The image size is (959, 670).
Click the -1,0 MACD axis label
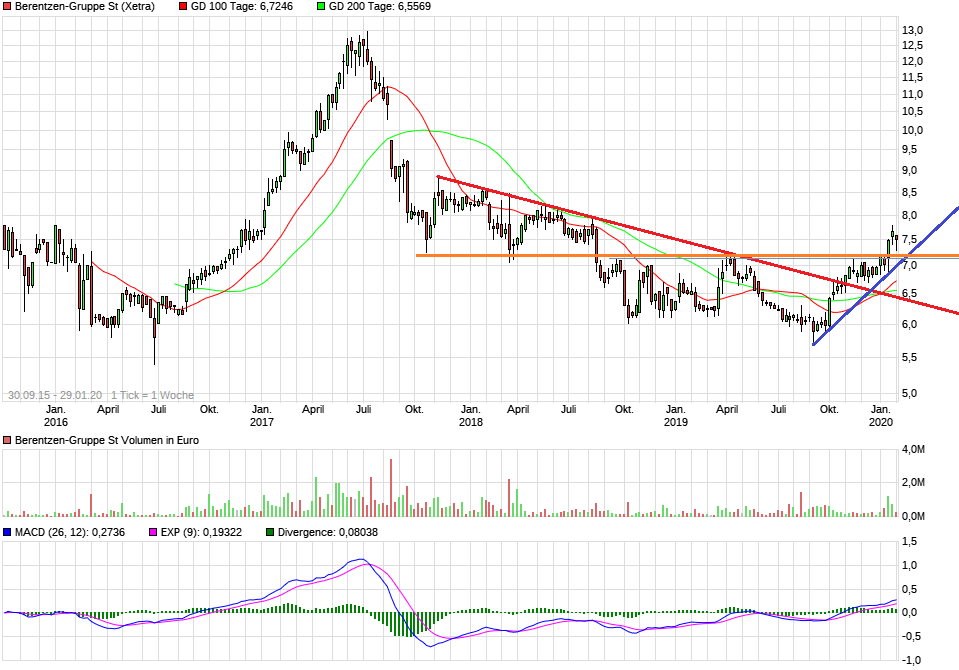tap(911, 660)
